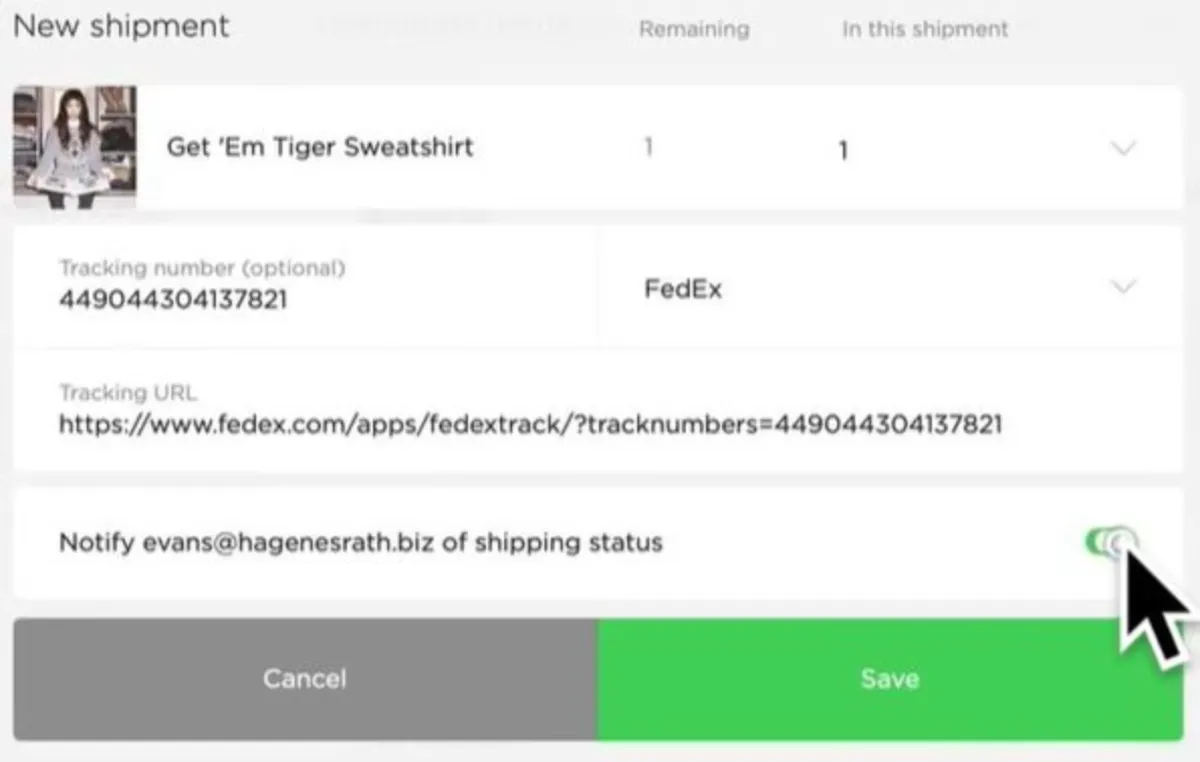The image size is (1200, 762).
Task: Select the Remaining column header
Action: pyautogui.click(x=693, y=29)
